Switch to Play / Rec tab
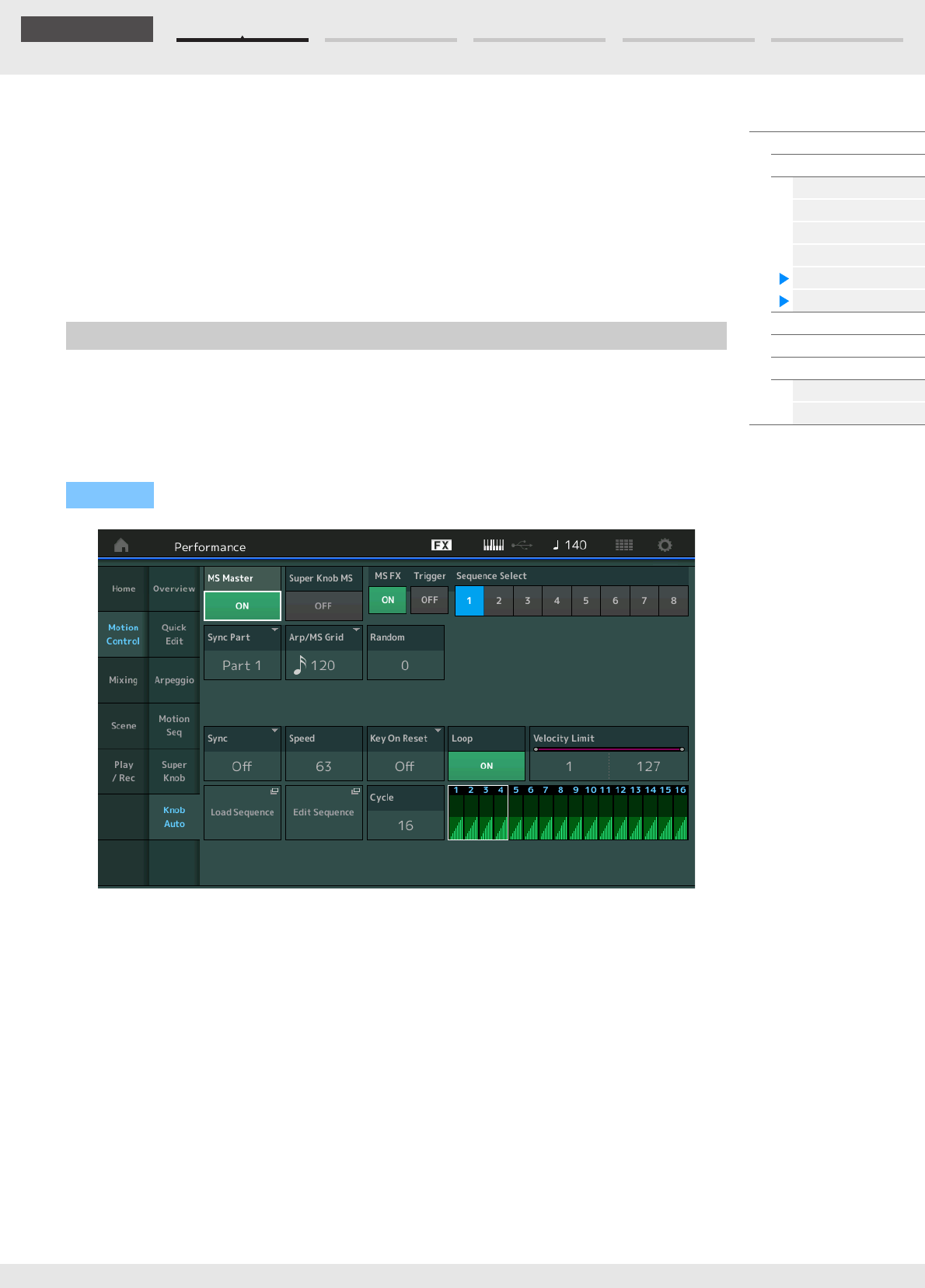 (124, 771)
